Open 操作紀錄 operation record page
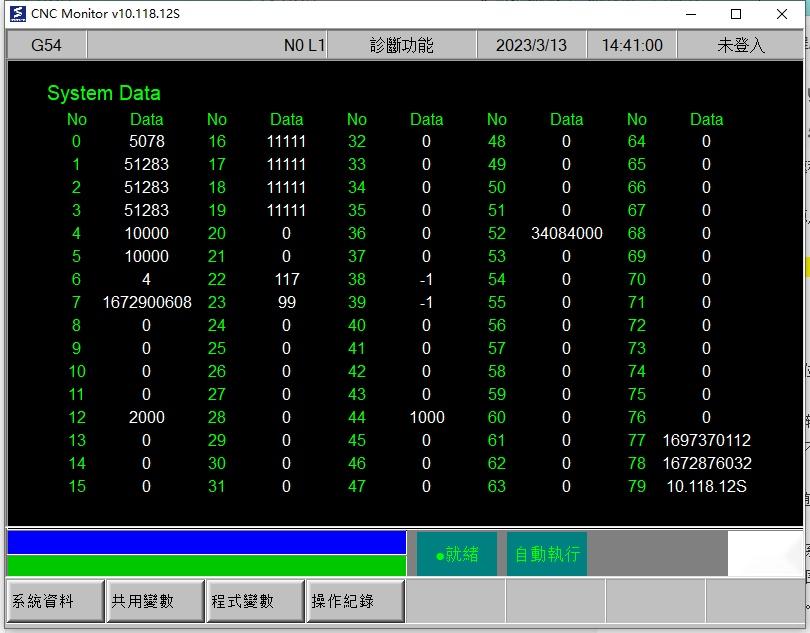The height and width of the screenshot is (633, 810). tap(354, 601)
